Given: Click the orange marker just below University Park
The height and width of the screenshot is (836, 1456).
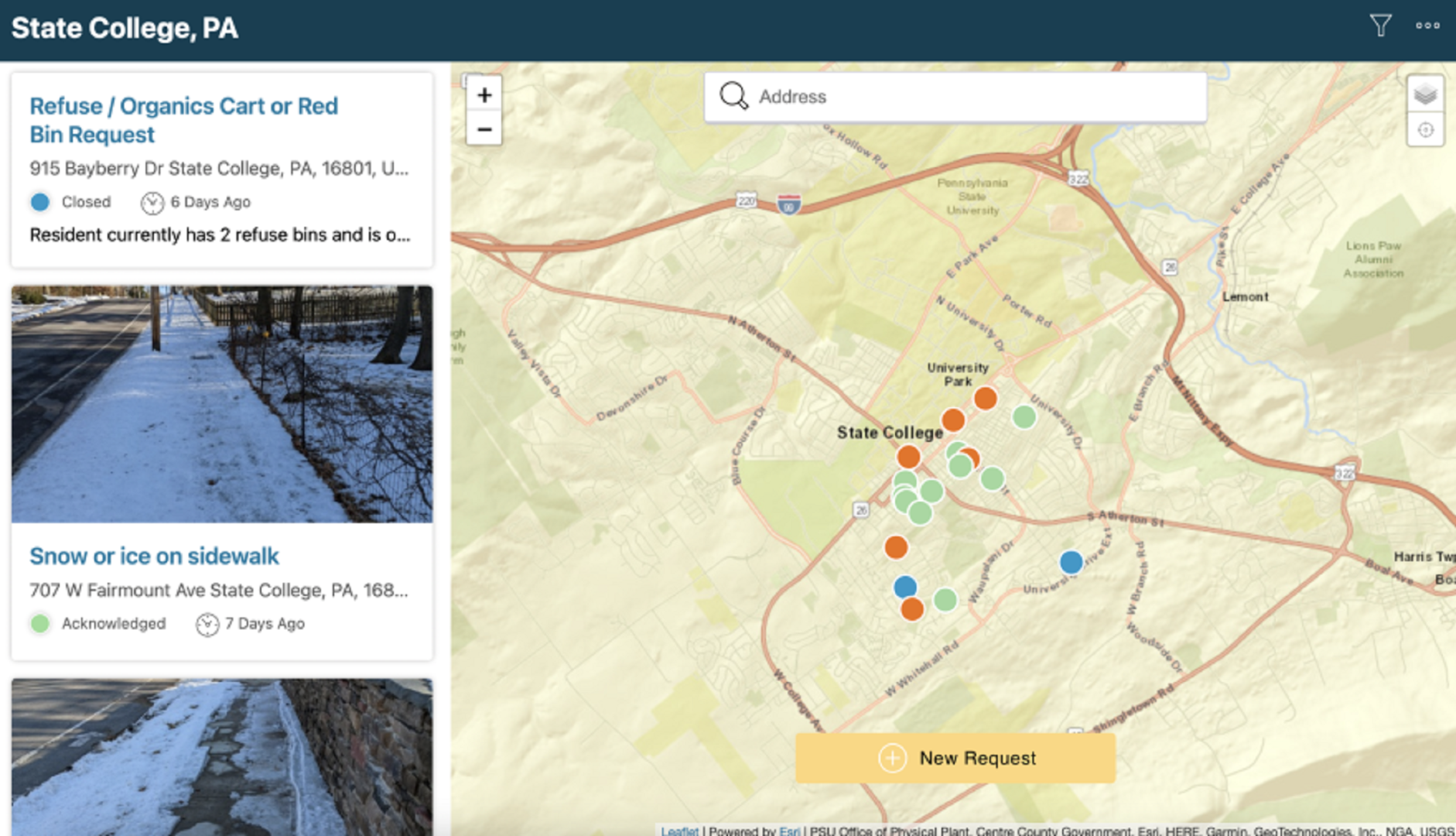Looking at the screenshot, I should [953, 420].
